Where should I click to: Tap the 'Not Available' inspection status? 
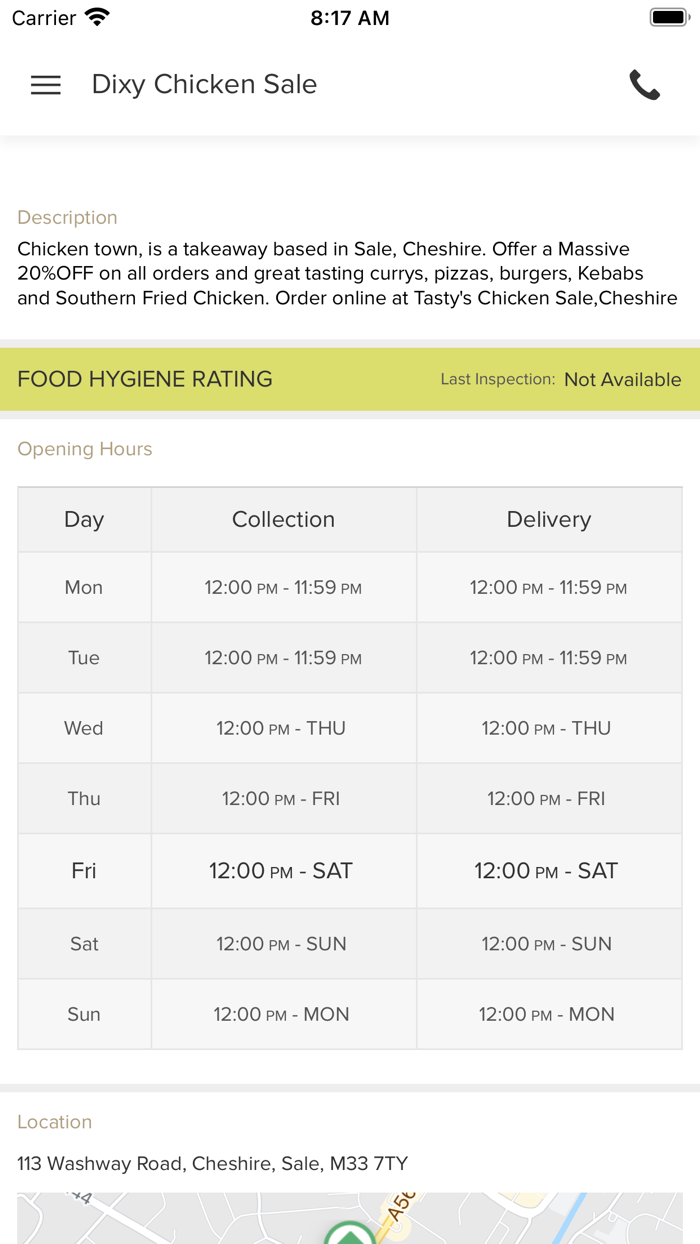pyautogui.click(x=622, y=380)
